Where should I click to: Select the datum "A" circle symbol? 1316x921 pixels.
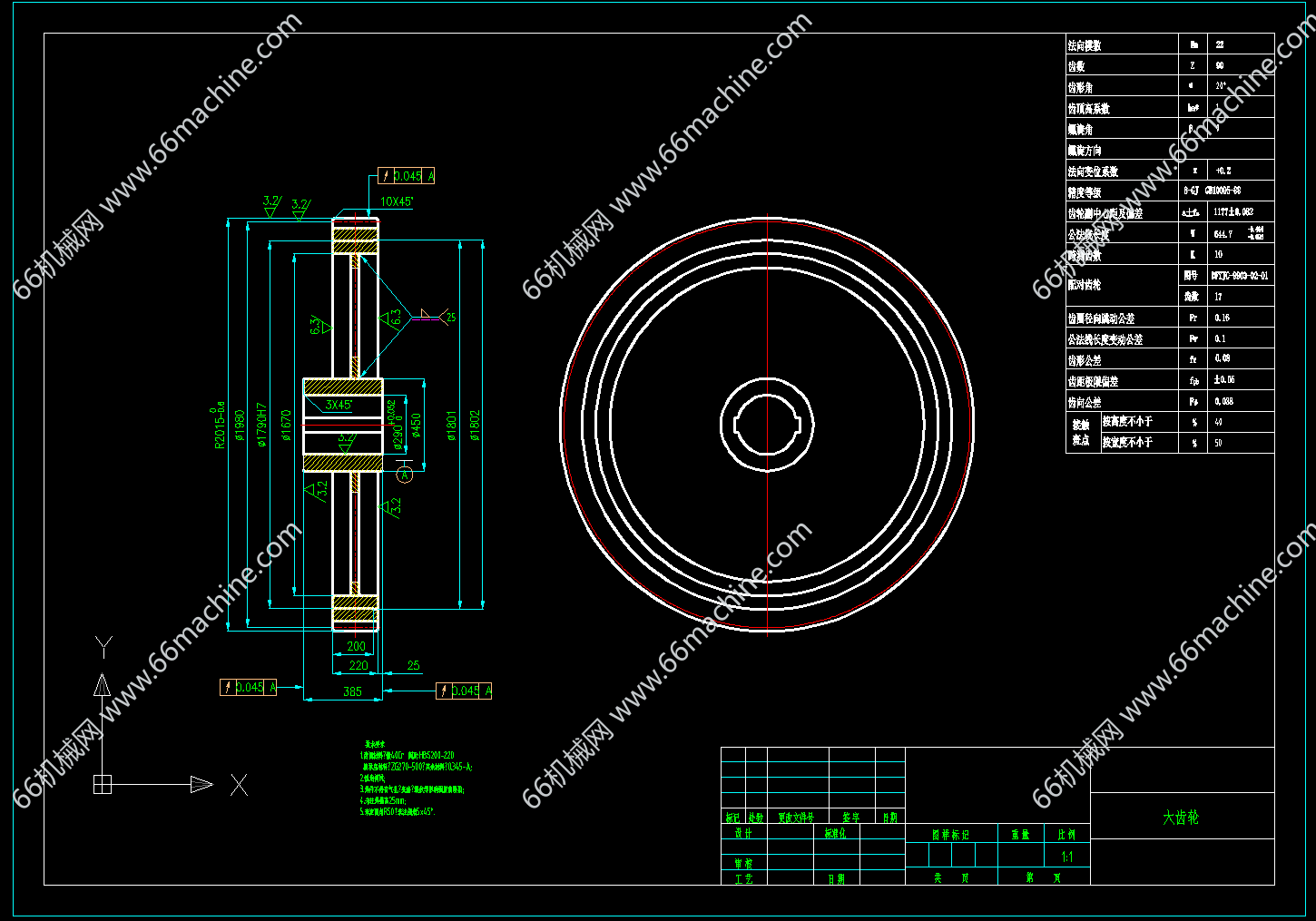[x=405, y=474]
